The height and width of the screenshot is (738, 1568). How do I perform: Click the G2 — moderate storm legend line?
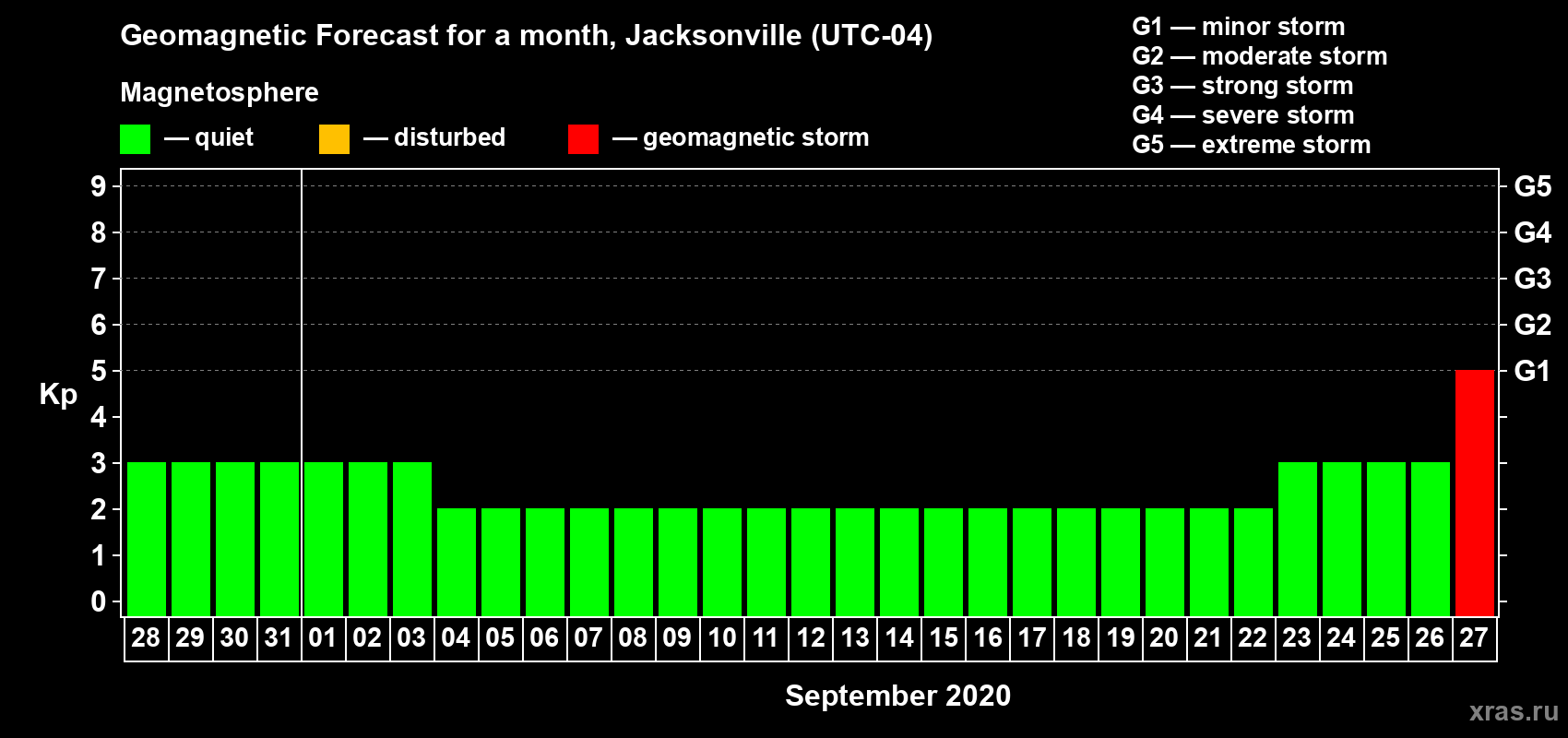pyautogui.click(x=1260, y=56)
